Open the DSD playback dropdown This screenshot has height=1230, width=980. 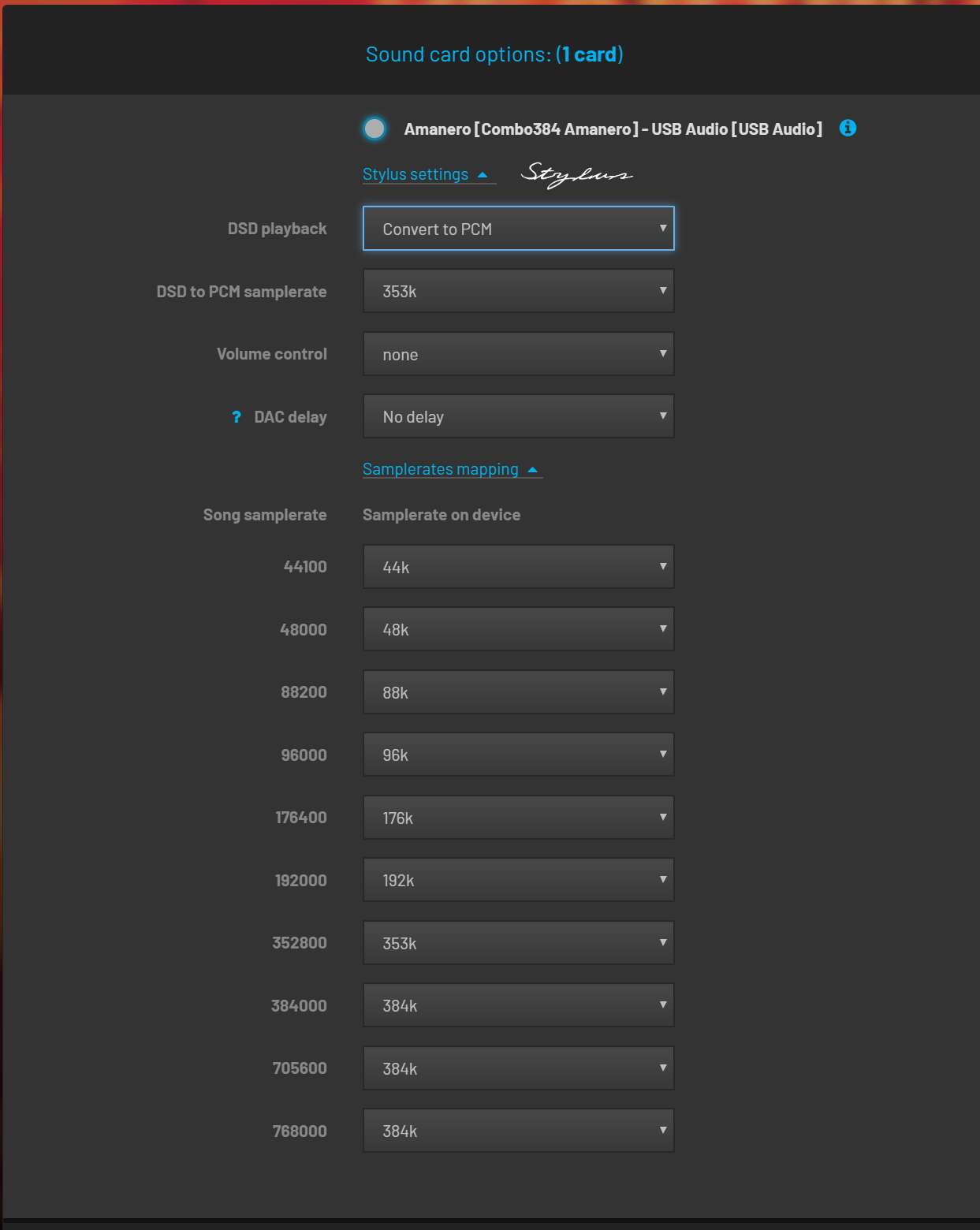point(518,229)
